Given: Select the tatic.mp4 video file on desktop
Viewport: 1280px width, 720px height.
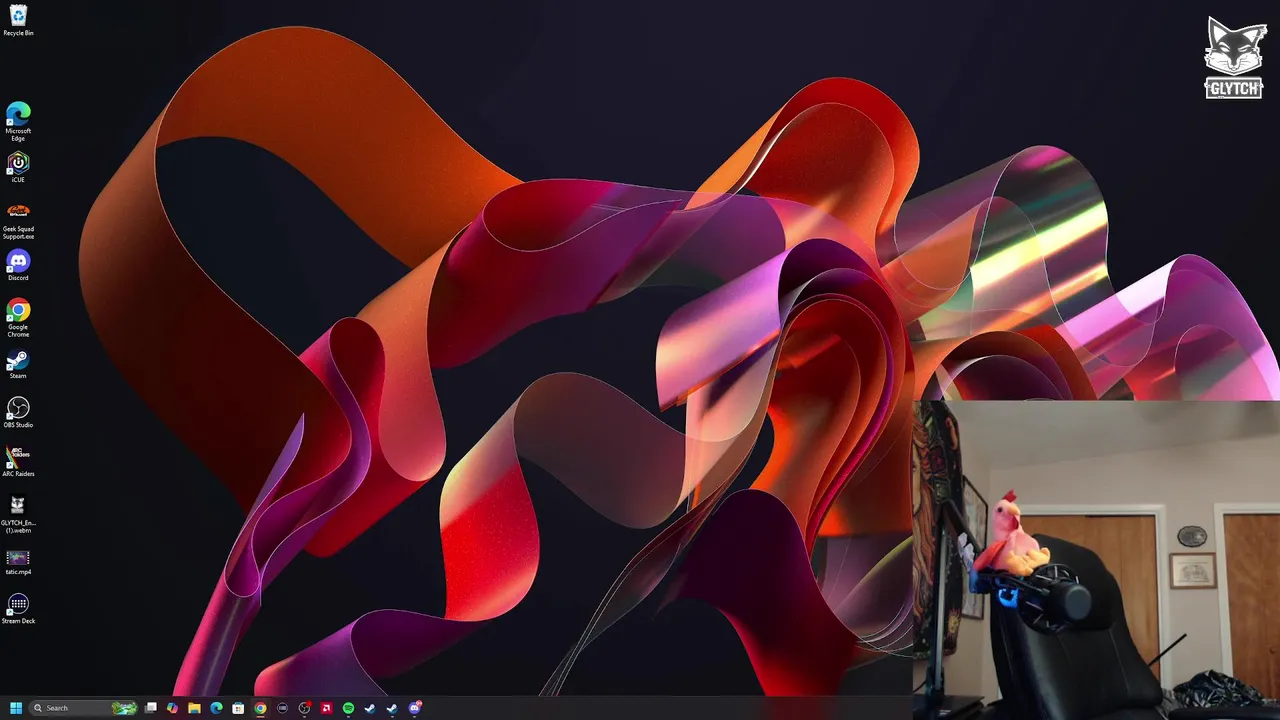Looking at the screenshot, I should point(18,562).
